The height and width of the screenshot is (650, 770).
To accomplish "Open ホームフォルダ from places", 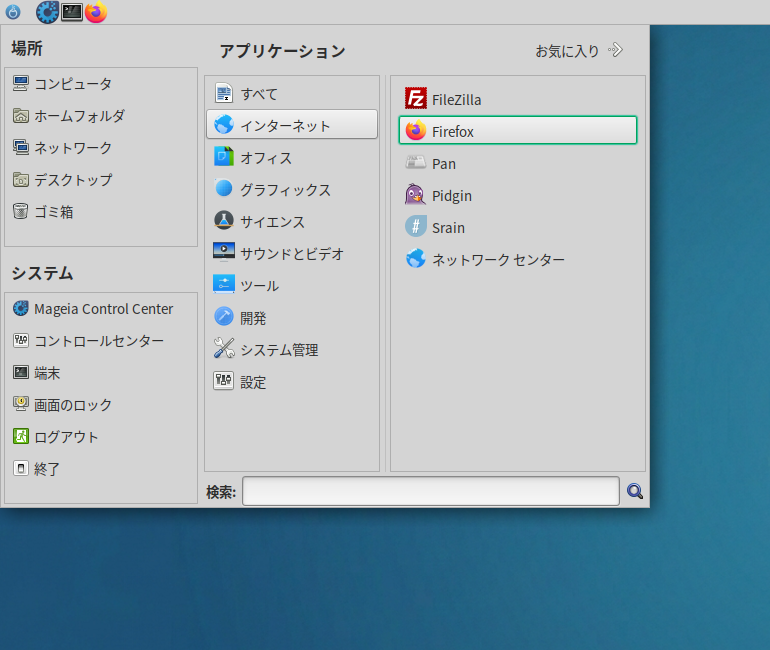I will click(101, 116).
